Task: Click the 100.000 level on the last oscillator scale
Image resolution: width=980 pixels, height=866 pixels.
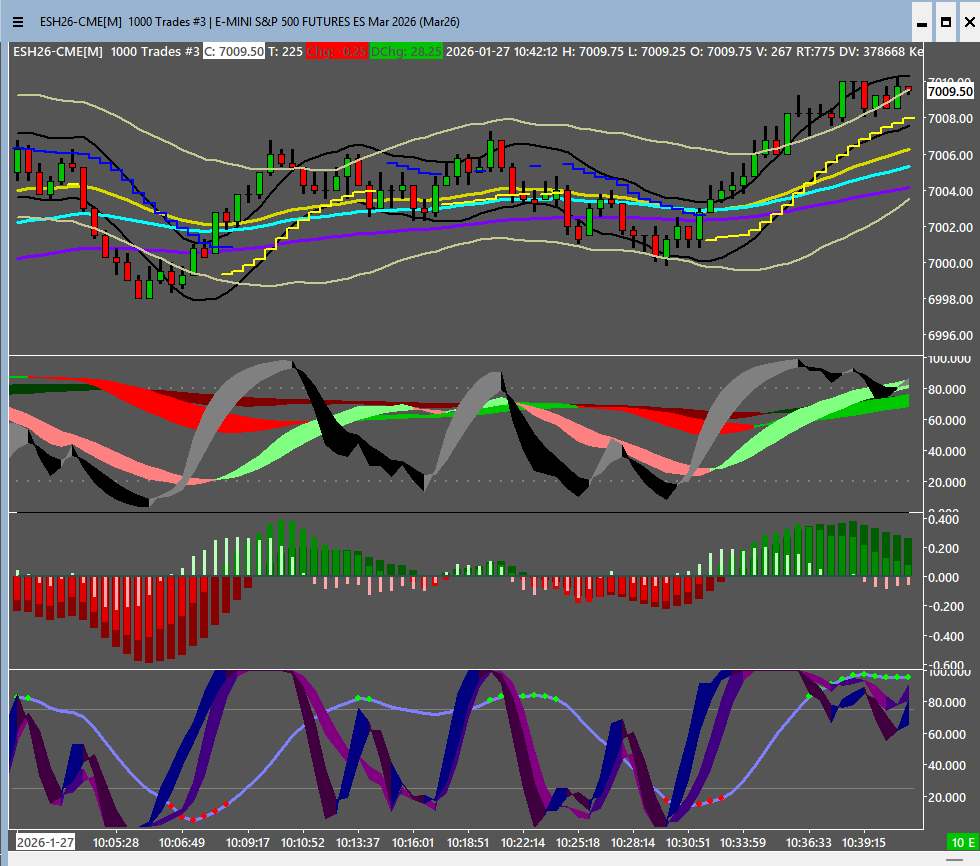Action: click(x=952, y=673)
